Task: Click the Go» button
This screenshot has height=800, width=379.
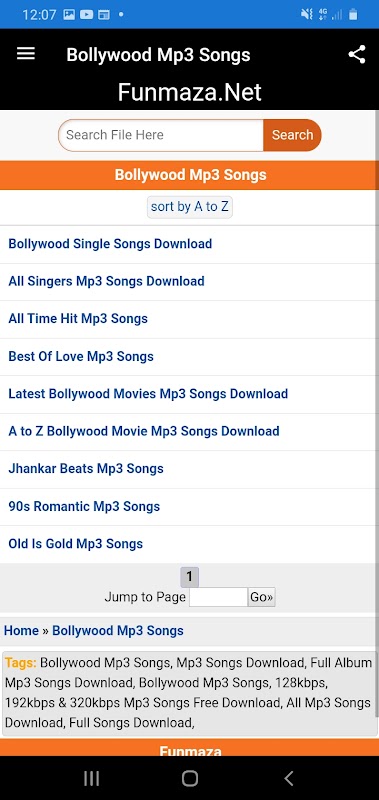Action: click(x=262, y=597)
